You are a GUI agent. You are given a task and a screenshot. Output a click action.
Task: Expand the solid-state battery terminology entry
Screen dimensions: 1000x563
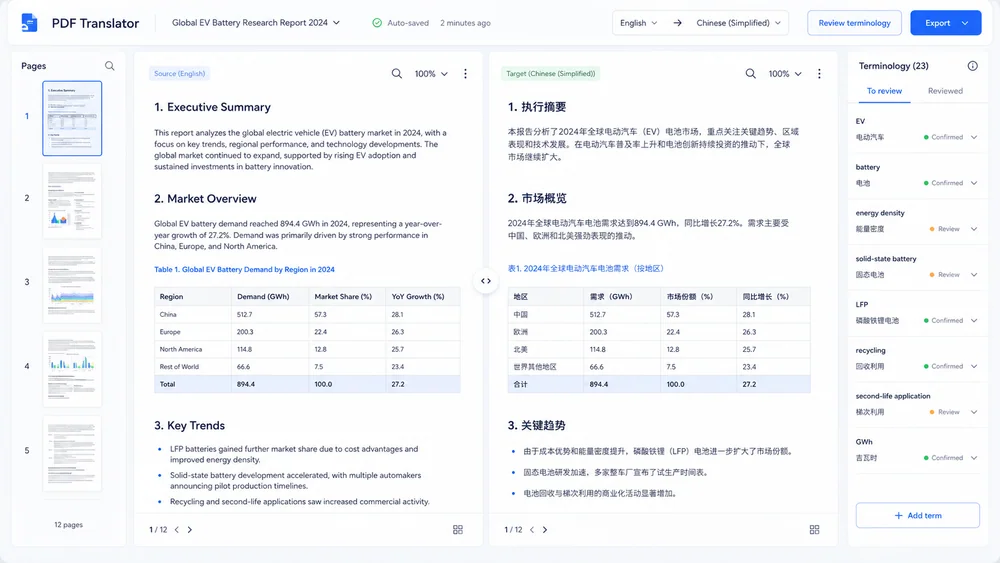point(974,275)
